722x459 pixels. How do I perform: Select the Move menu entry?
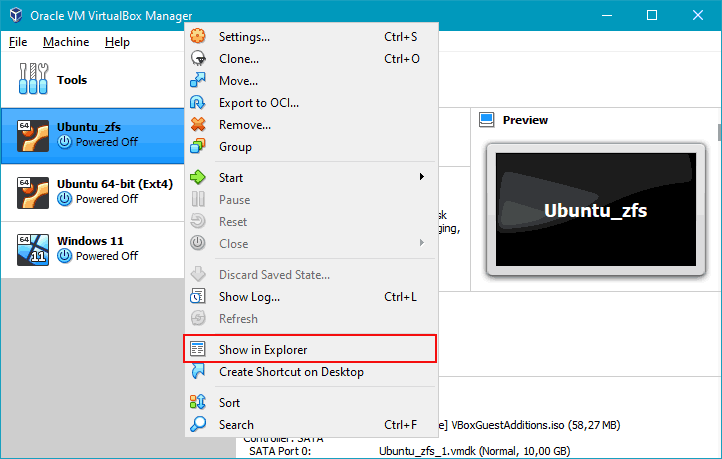[238, 81]
